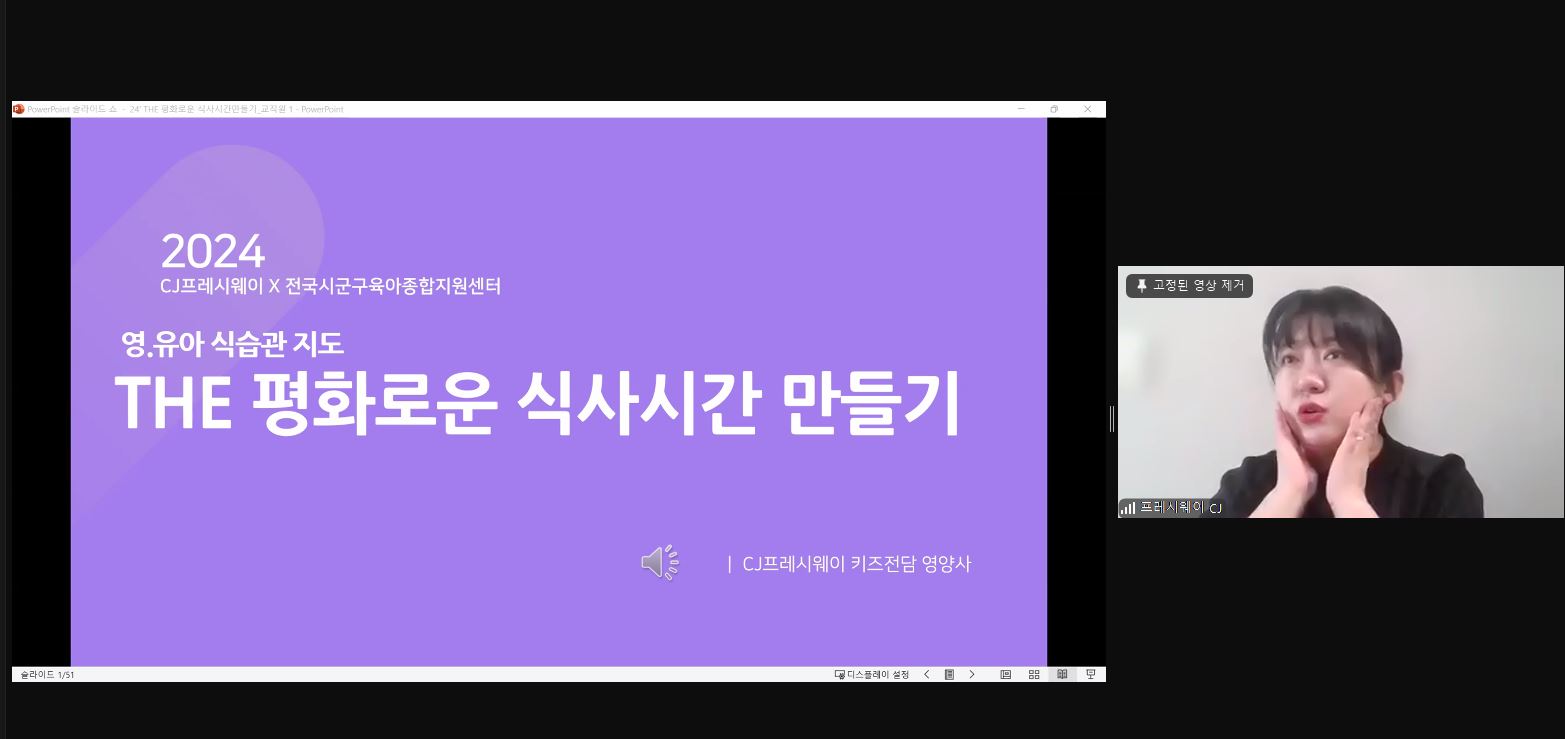Click the 프레시웨이 CJ participant name label

(1181, 508)
